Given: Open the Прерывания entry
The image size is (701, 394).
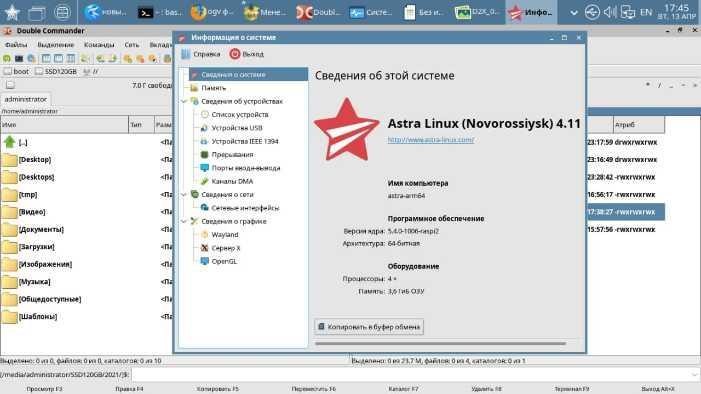Looking at the screenshot, I should pos(232,155).
